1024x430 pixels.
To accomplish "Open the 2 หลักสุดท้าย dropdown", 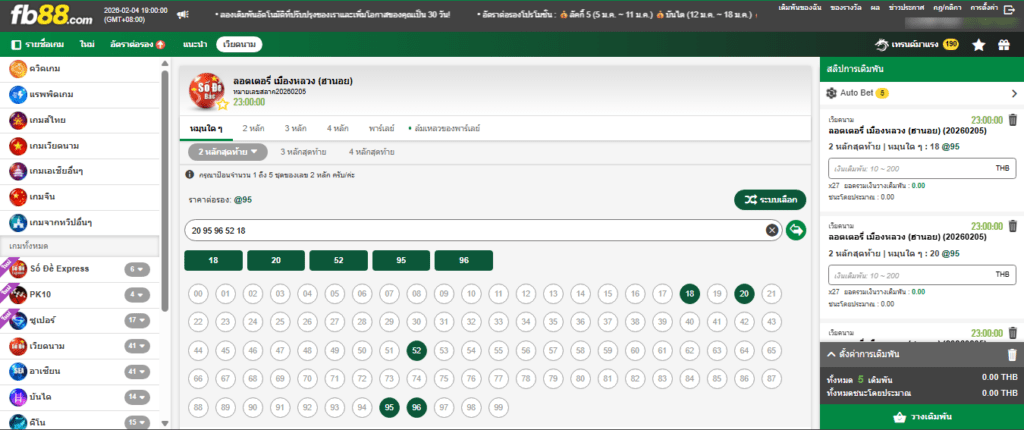I will tap(228, 152).
